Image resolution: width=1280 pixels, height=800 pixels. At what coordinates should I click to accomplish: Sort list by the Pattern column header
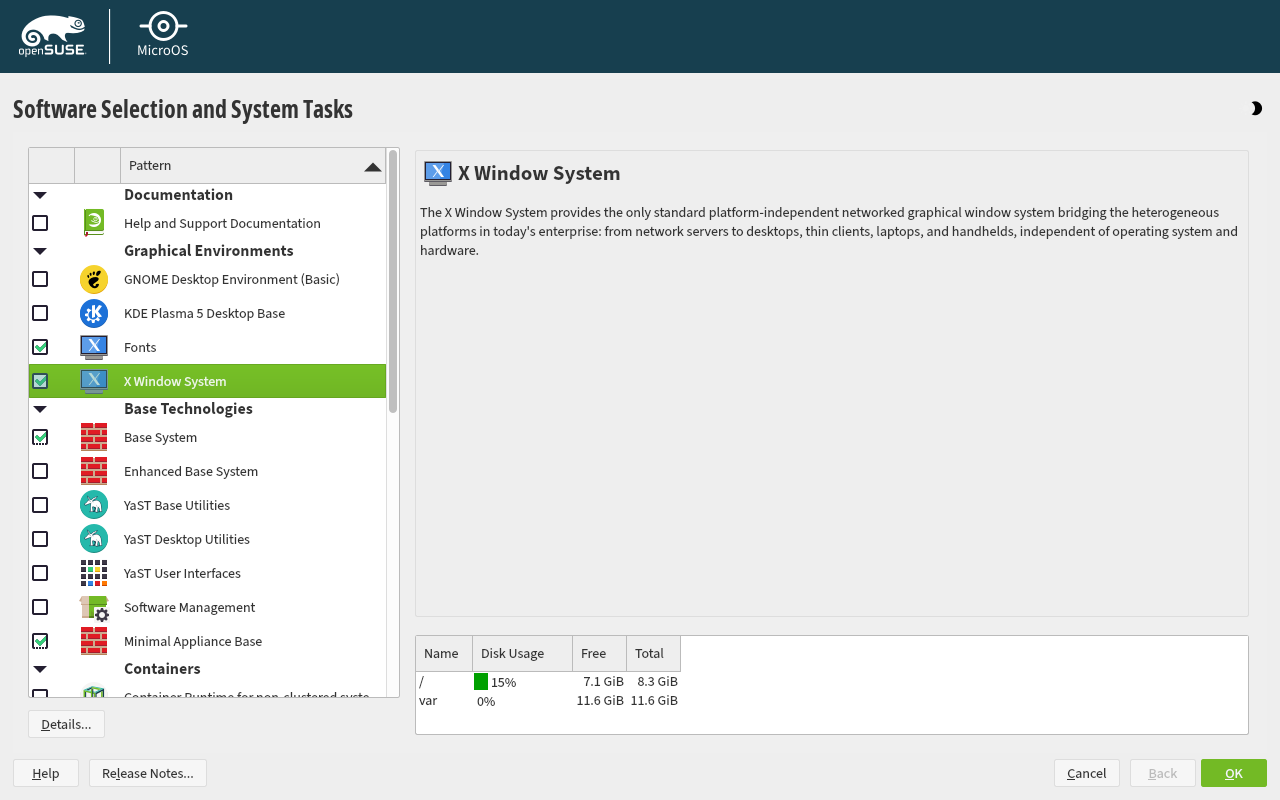(253, 165)
